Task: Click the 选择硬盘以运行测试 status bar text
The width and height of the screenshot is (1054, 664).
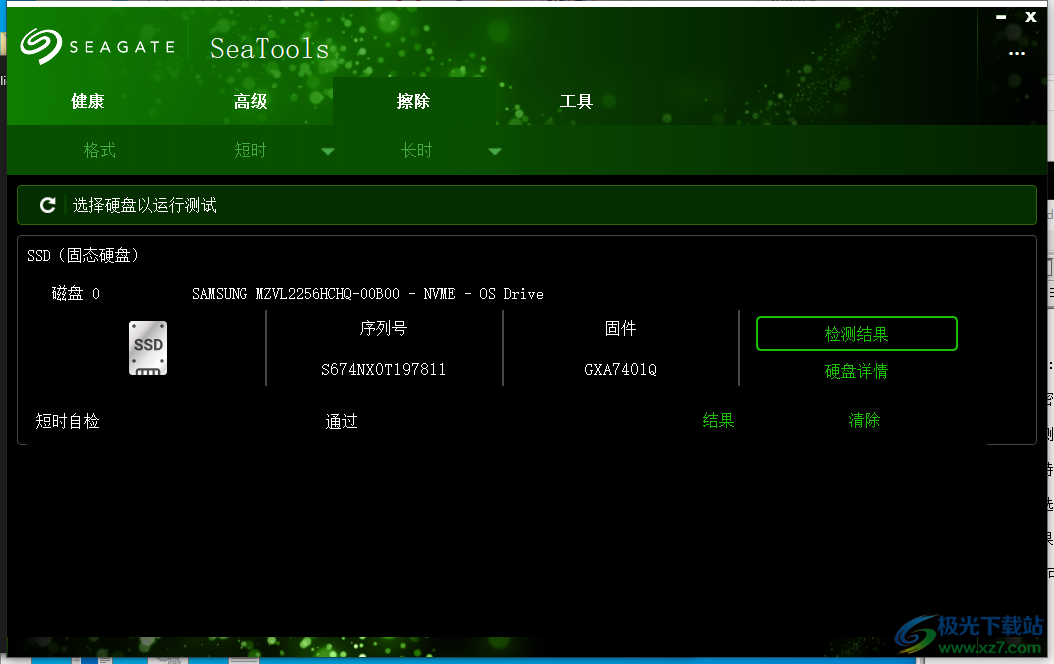Action: click(x=145, y=205)
